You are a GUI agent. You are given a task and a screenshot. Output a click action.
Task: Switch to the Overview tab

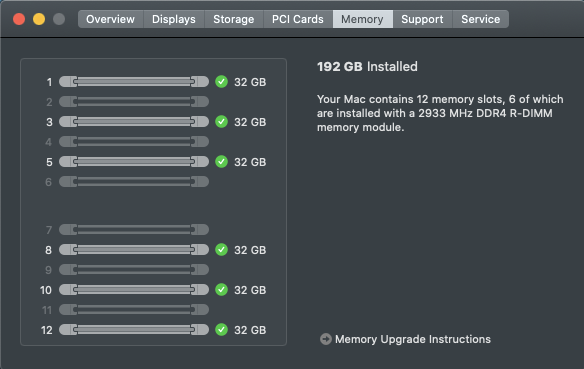[x=111, y=19]
